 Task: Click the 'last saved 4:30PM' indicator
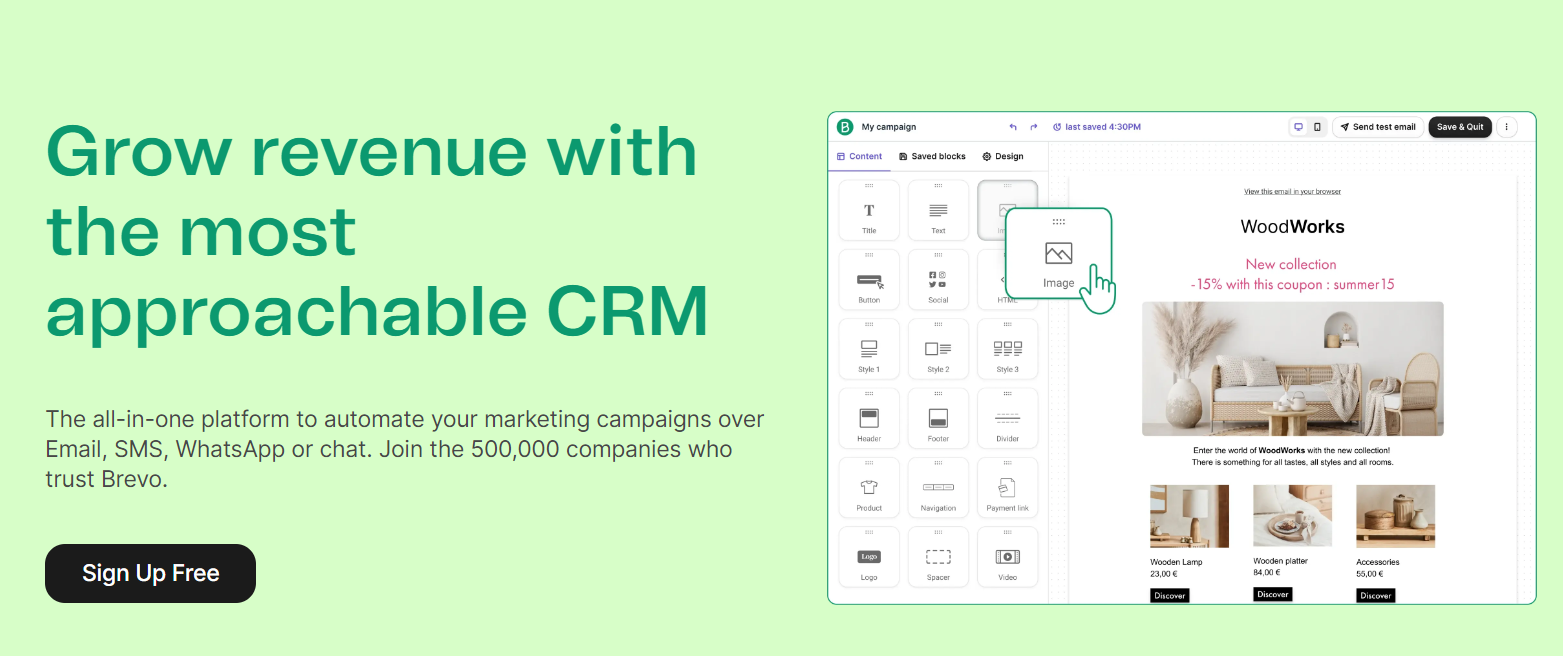pos(1096,127)
